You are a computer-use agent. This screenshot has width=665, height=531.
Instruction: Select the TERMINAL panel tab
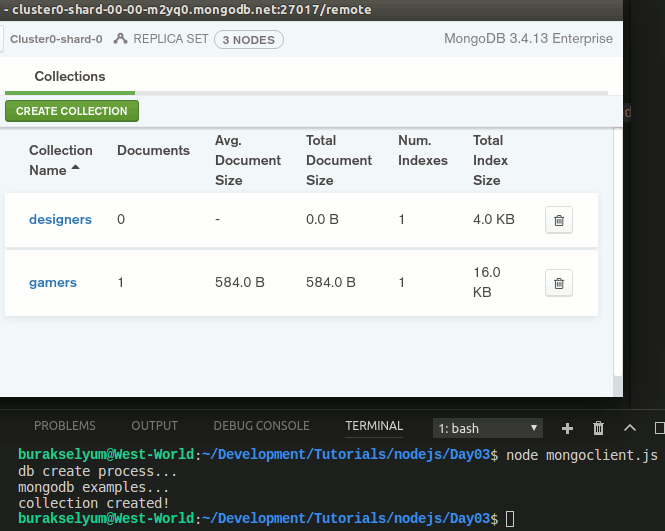tap(374, 426)
